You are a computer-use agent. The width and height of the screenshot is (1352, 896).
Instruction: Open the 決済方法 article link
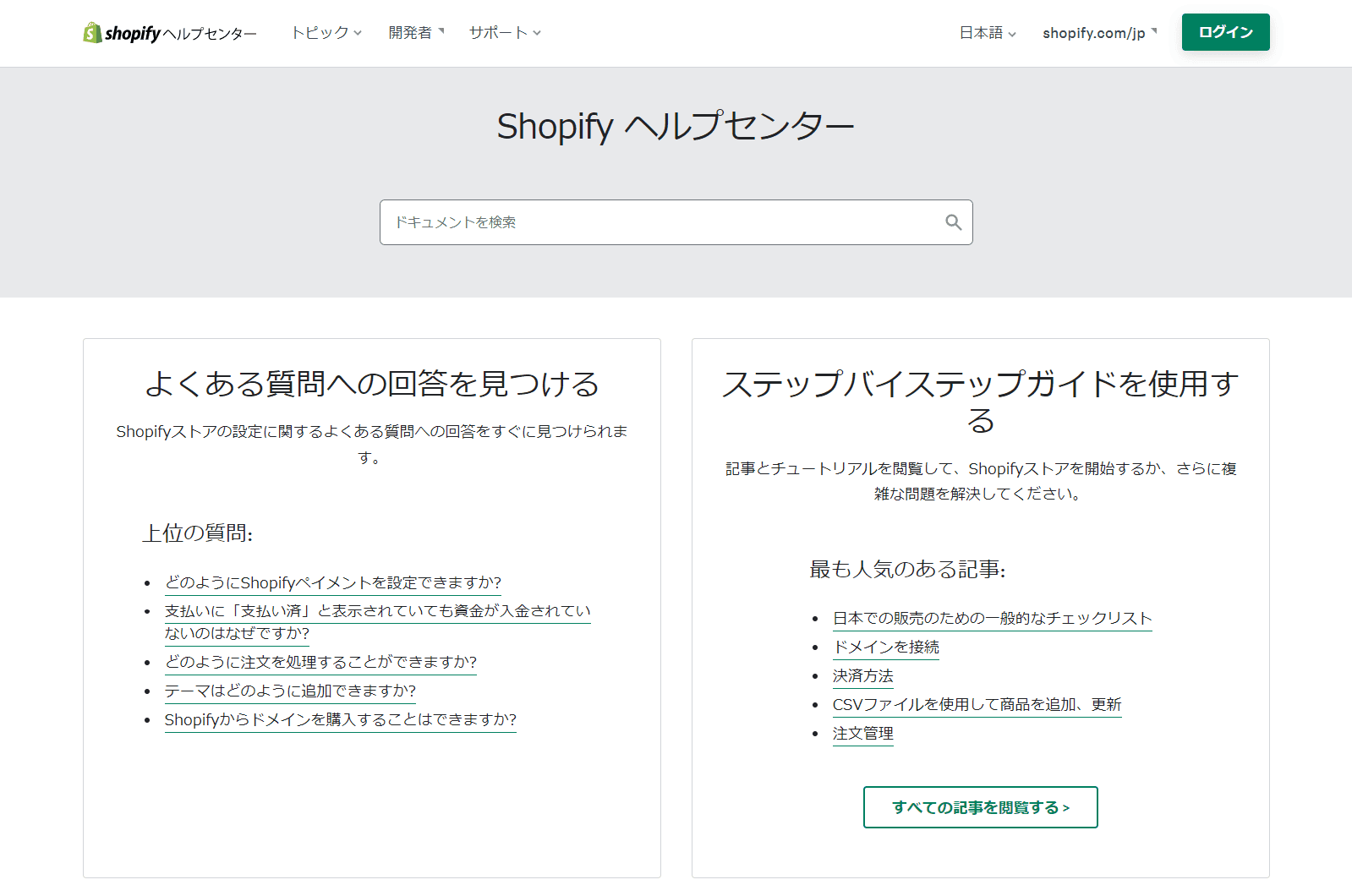tap(863, 675)
